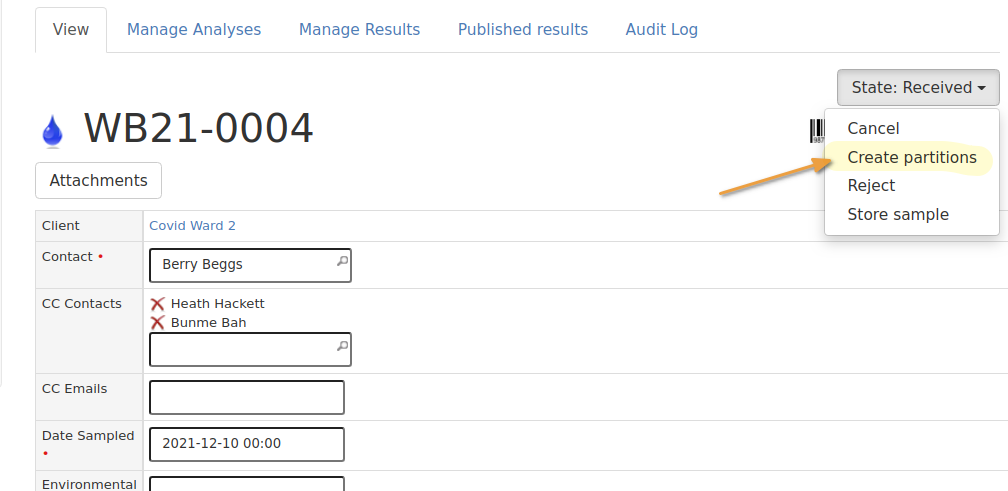1008x491 pixels.
Task: Click the search icon in Contact field
Action: coord(341,262)
